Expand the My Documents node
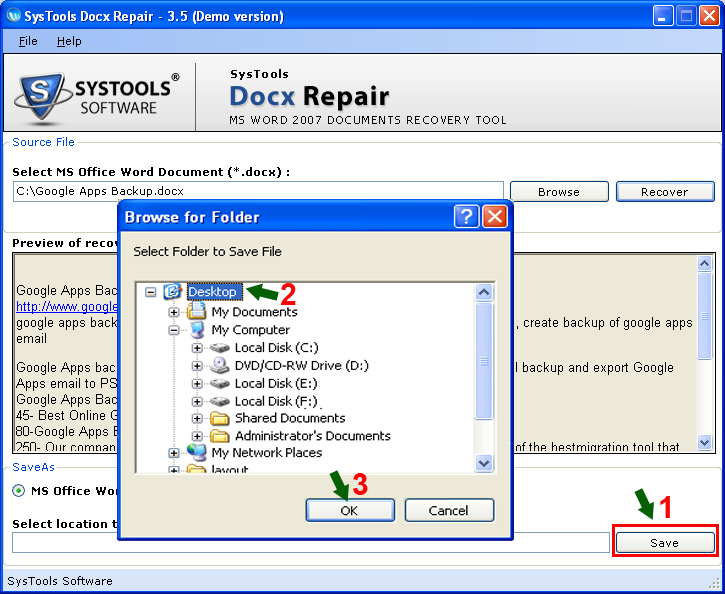Viewport: 725px width, 594px height. pos(174,312)
